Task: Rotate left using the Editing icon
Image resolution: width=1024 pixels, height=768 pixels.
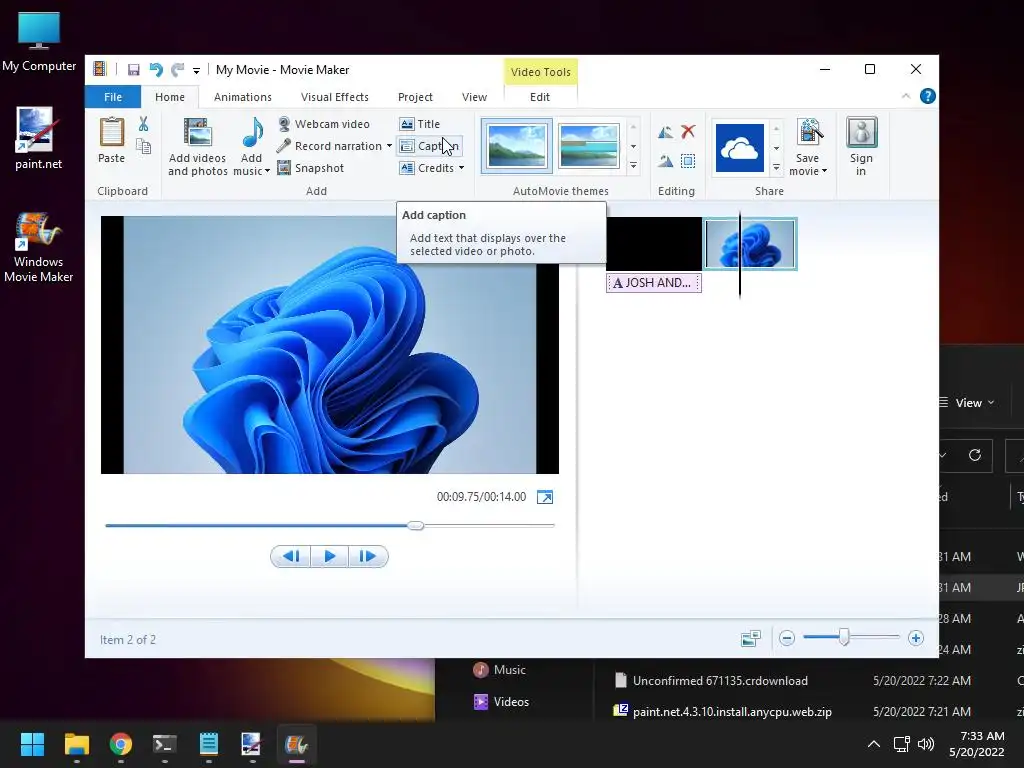Action: [x=665, y=132]
